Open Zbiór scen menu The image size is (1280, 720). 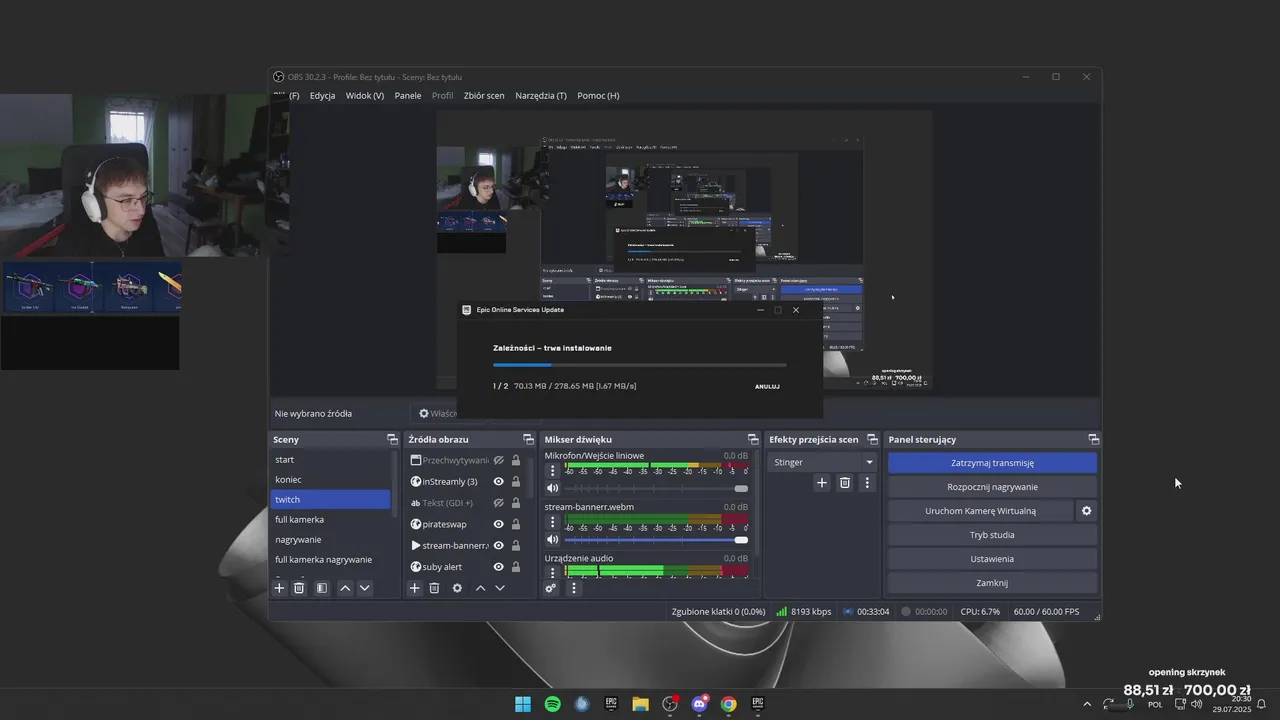484,96
